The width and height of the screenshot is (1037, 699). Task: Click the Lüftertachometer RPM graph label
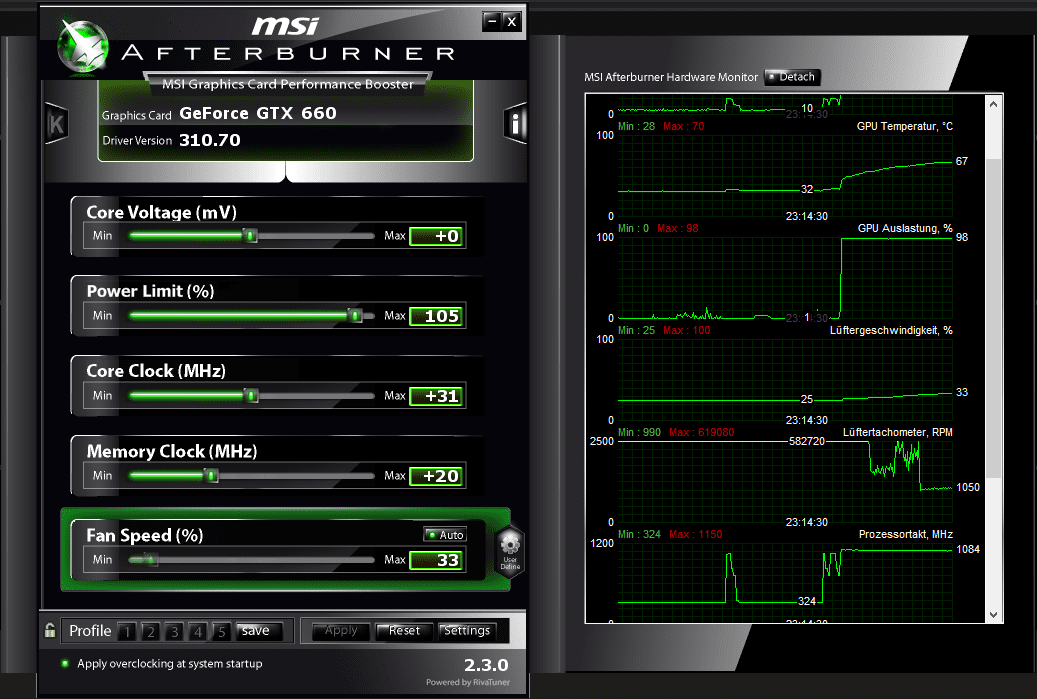coord(897,432)
